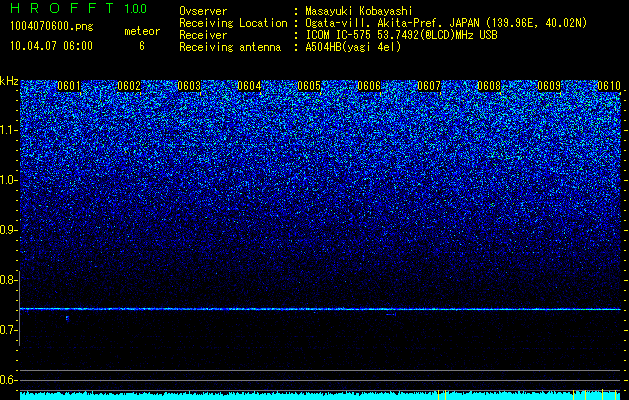
Task: Click the 0.9 kHz axis label
Action: pyautogui.click(x=8, y=230)
